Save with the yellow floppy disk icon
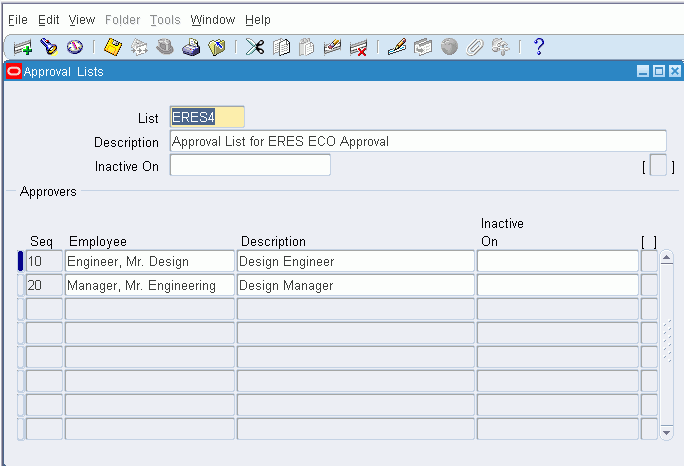This screenshot has width=684, height=466. [113, 47]
